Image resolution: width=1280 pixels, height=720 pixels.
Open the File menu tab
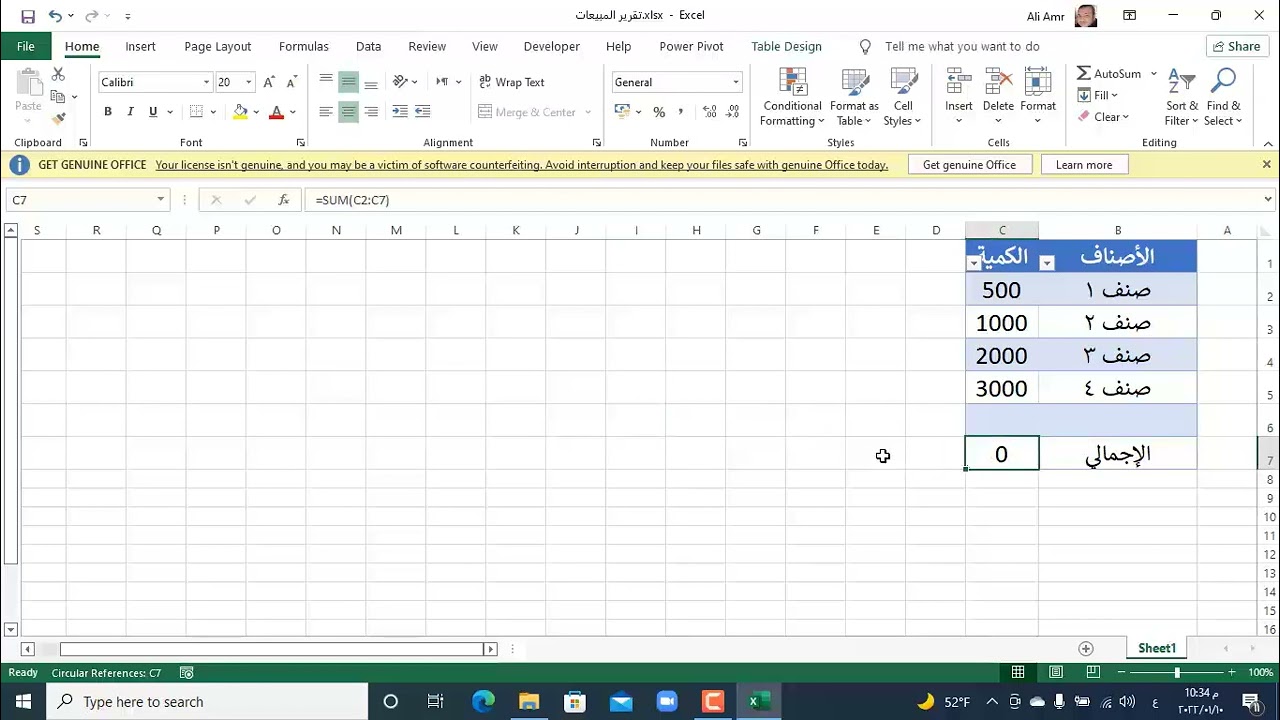coord(26,46)
